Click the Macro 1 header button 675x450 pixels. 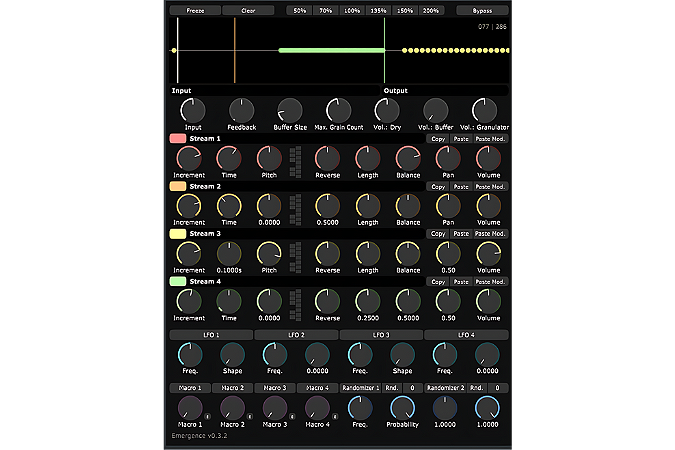point(190,388)
